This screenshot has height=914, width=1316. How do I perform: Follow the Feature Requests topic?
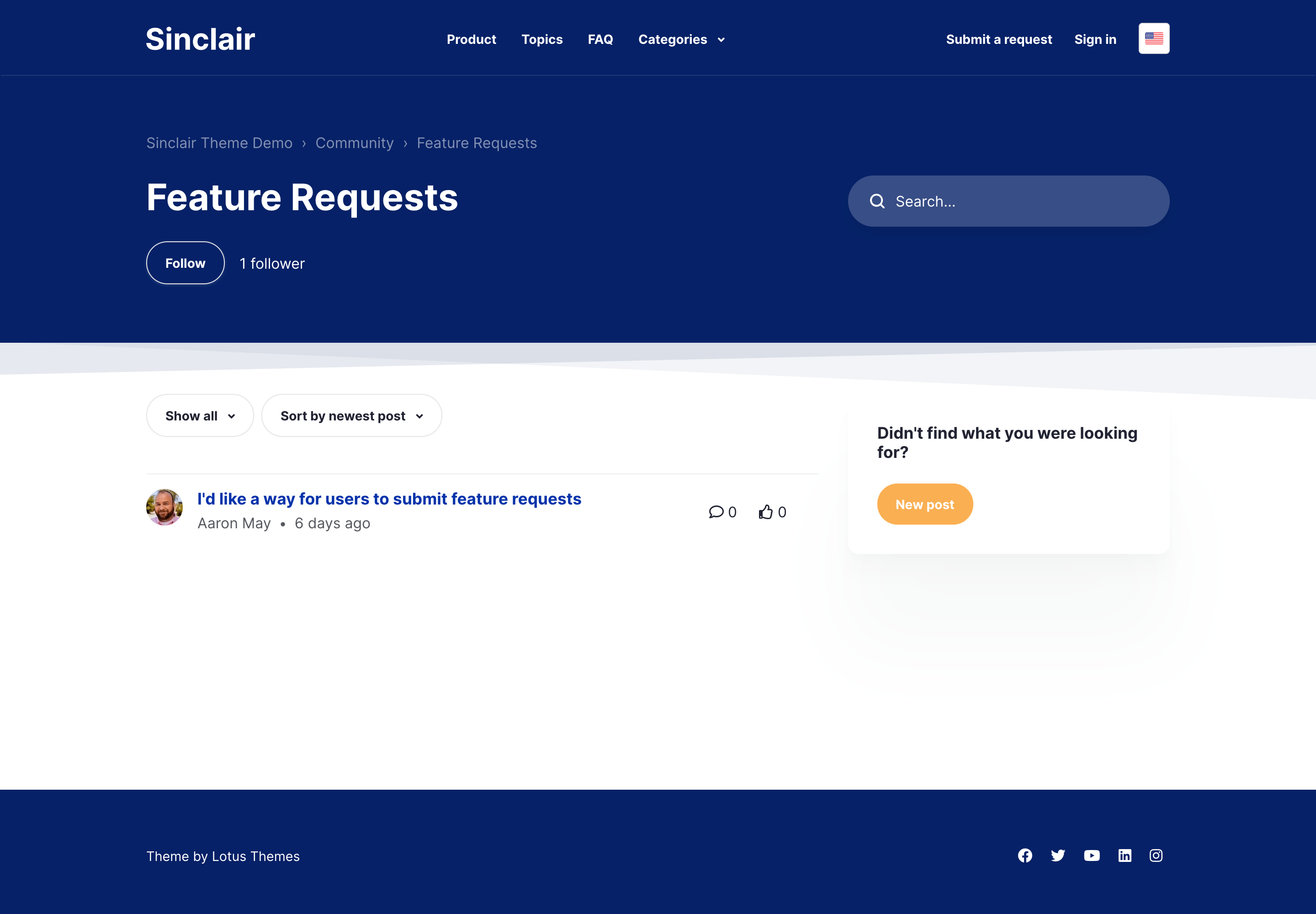pyautogui.click(x=185, y=263)
